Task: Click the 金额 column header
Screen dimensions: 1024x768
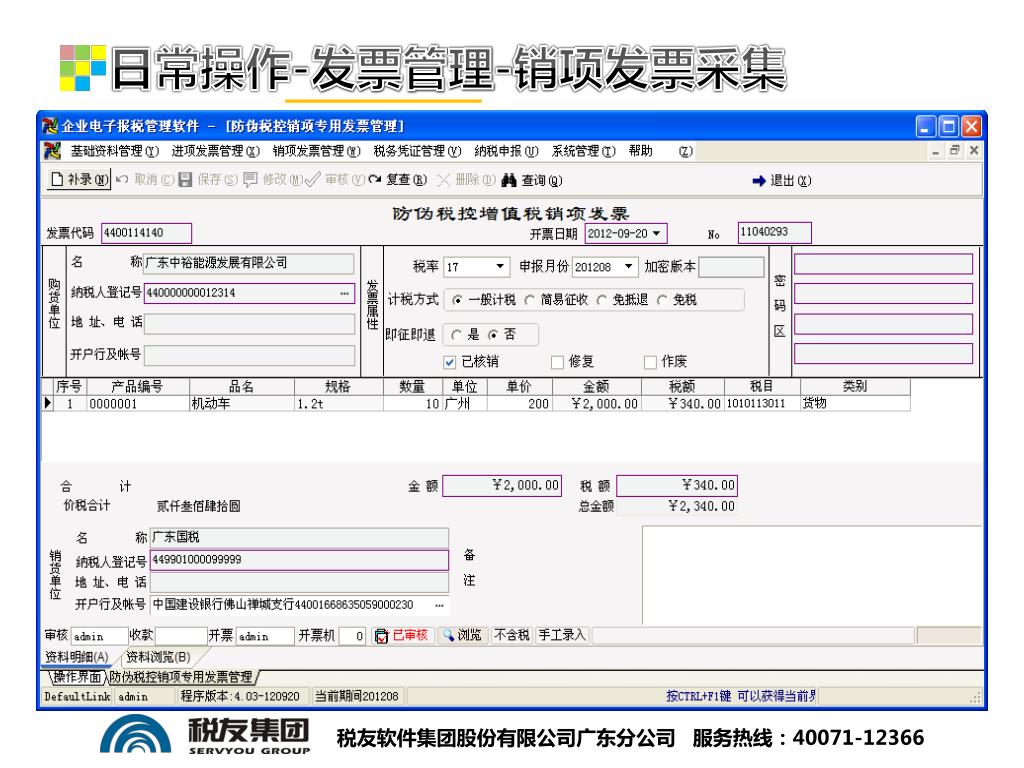Action: click(597, 387)
